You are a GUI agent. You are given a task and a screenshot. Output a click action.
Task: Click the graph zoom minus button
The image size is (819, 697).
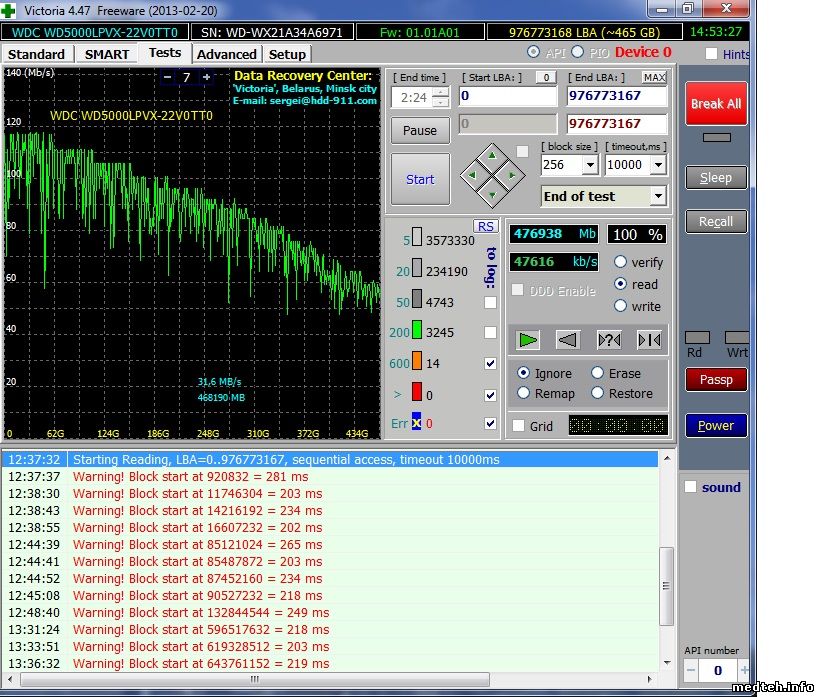coord(167,77)
